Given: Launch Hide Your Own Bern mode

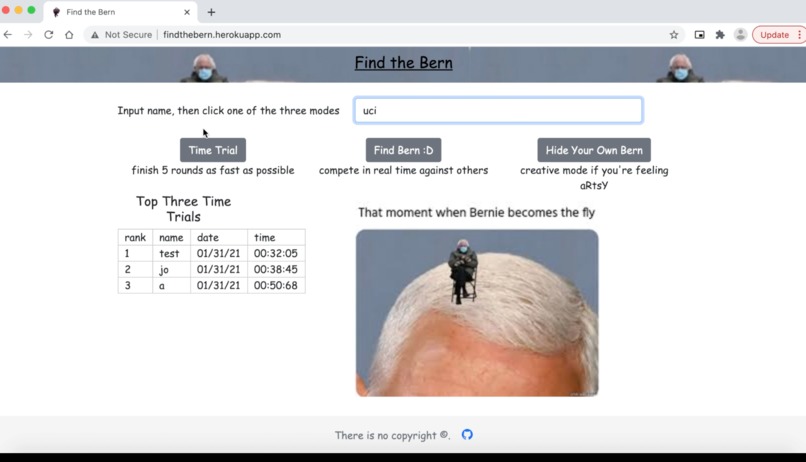Looking at the screenshot, I should coord(594,150).
